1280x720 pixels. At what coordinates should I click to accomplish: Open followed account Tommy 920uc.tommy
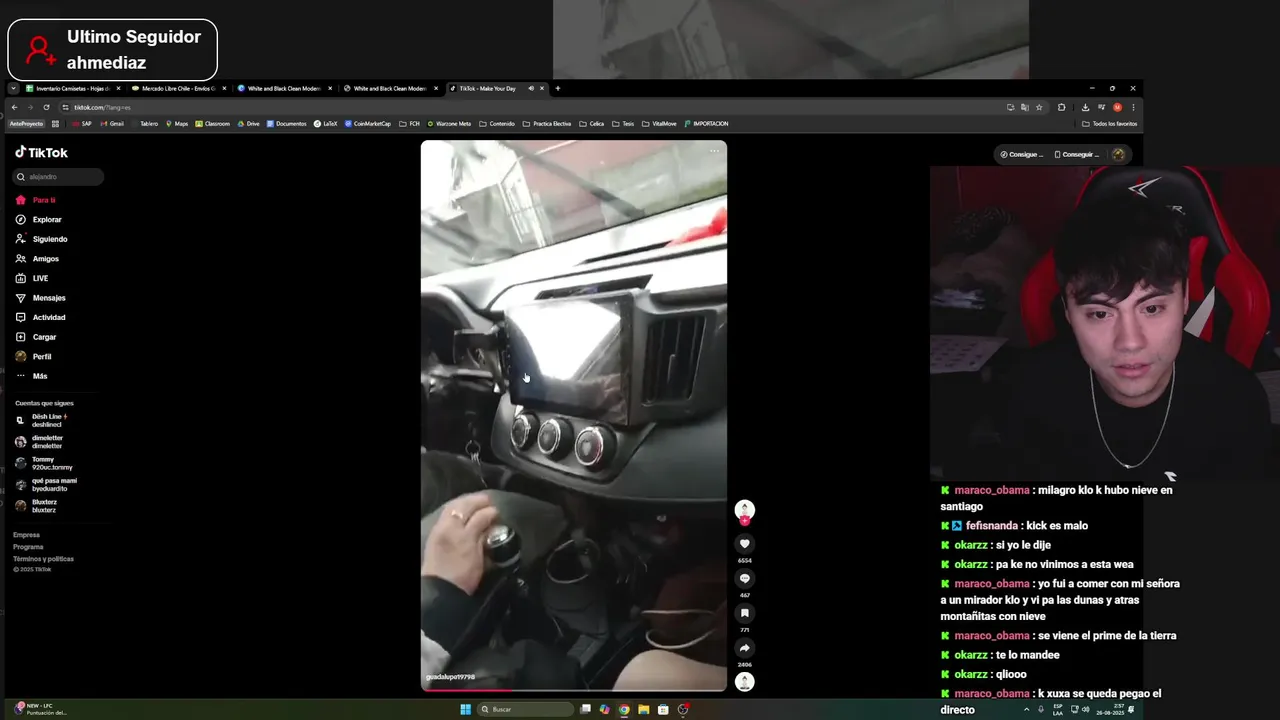click(x=44, y=463)
